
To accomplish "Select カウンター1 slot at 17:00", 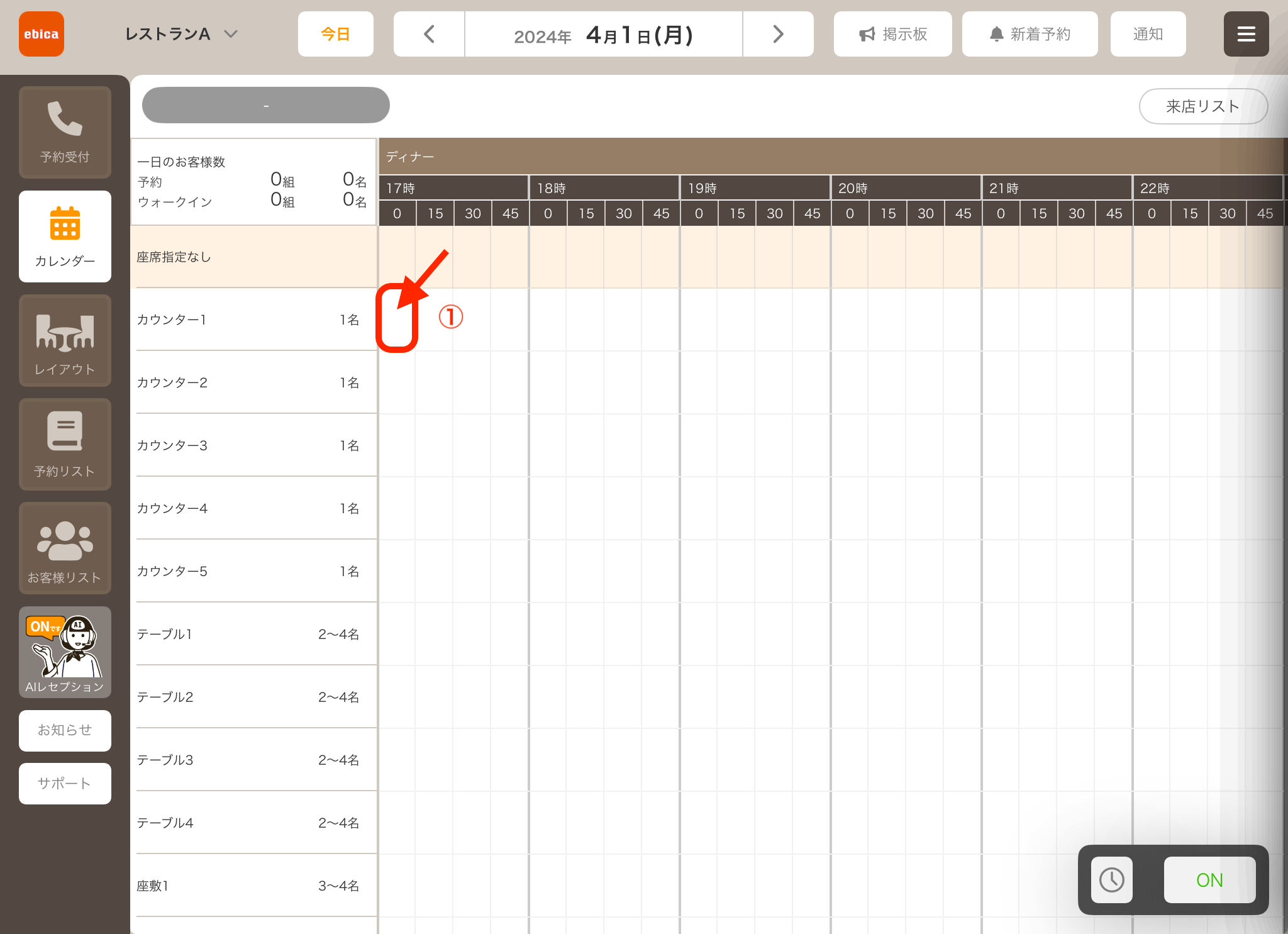I will [x=397, y=319].
